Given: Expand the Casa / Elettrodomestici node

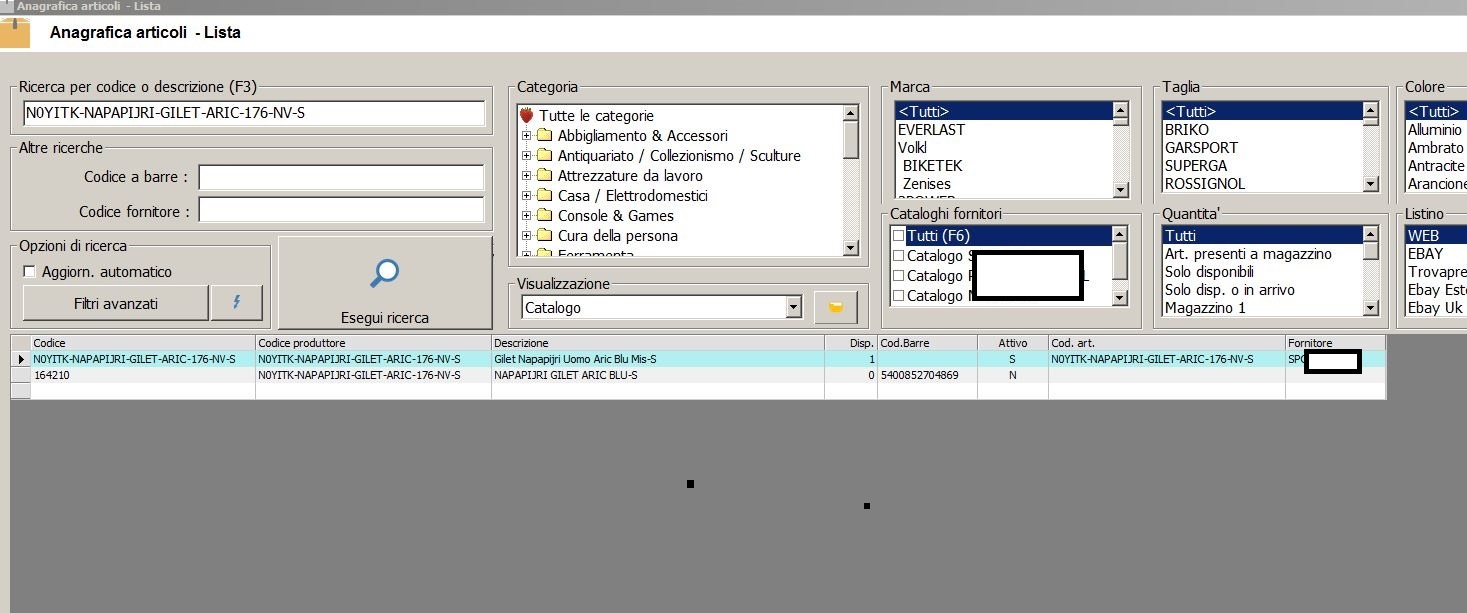Looking at the screenshot, I should 526,196.
